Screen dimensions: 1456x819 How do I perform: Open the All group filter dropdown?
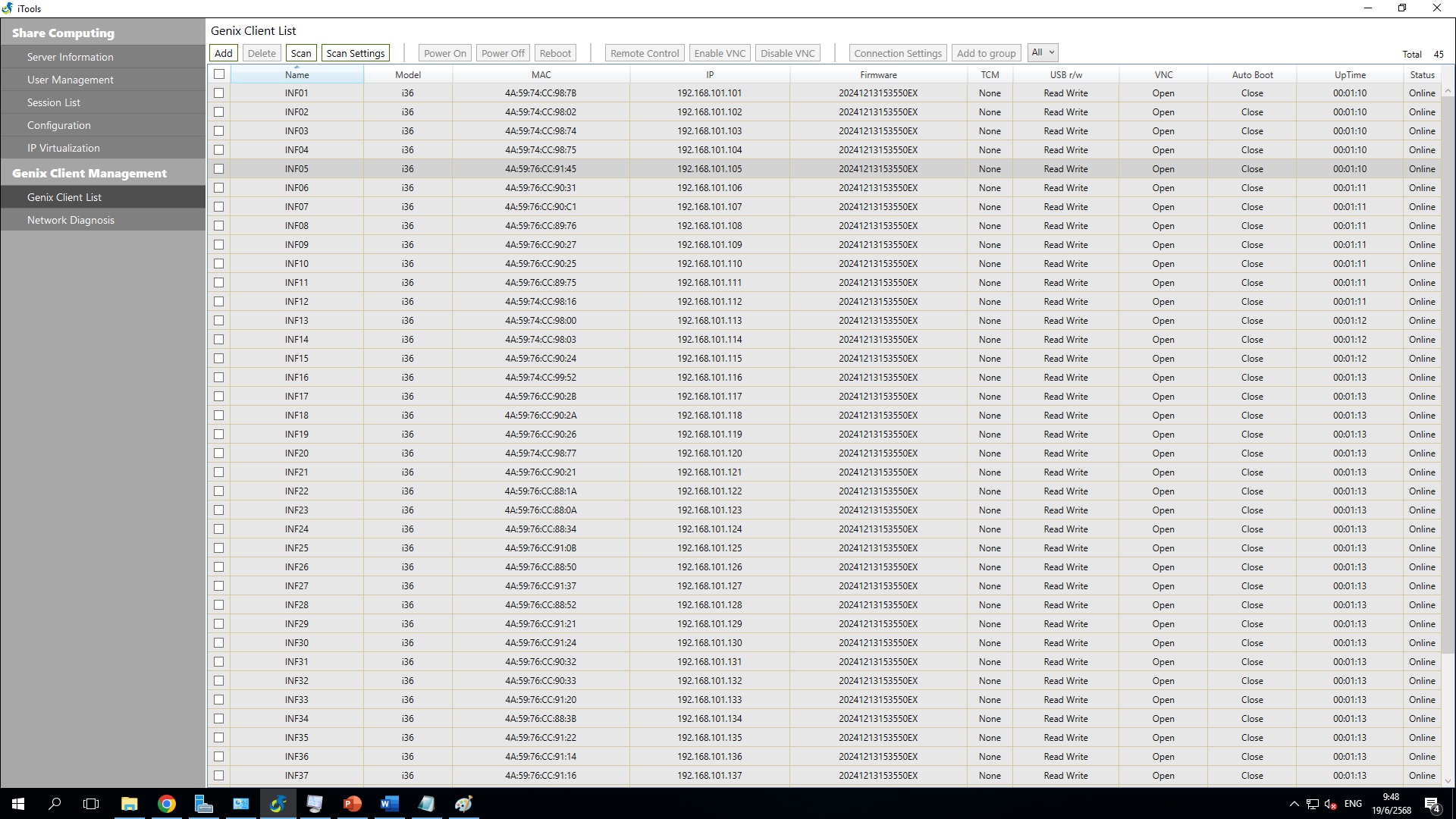(1043, 52)
